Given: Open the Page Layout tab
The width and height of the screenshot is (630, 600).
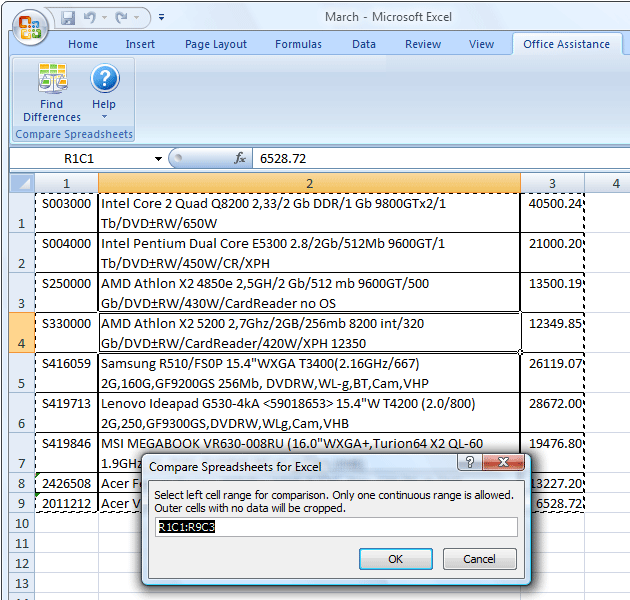Looking at the screenshot, I should point(216,44).
